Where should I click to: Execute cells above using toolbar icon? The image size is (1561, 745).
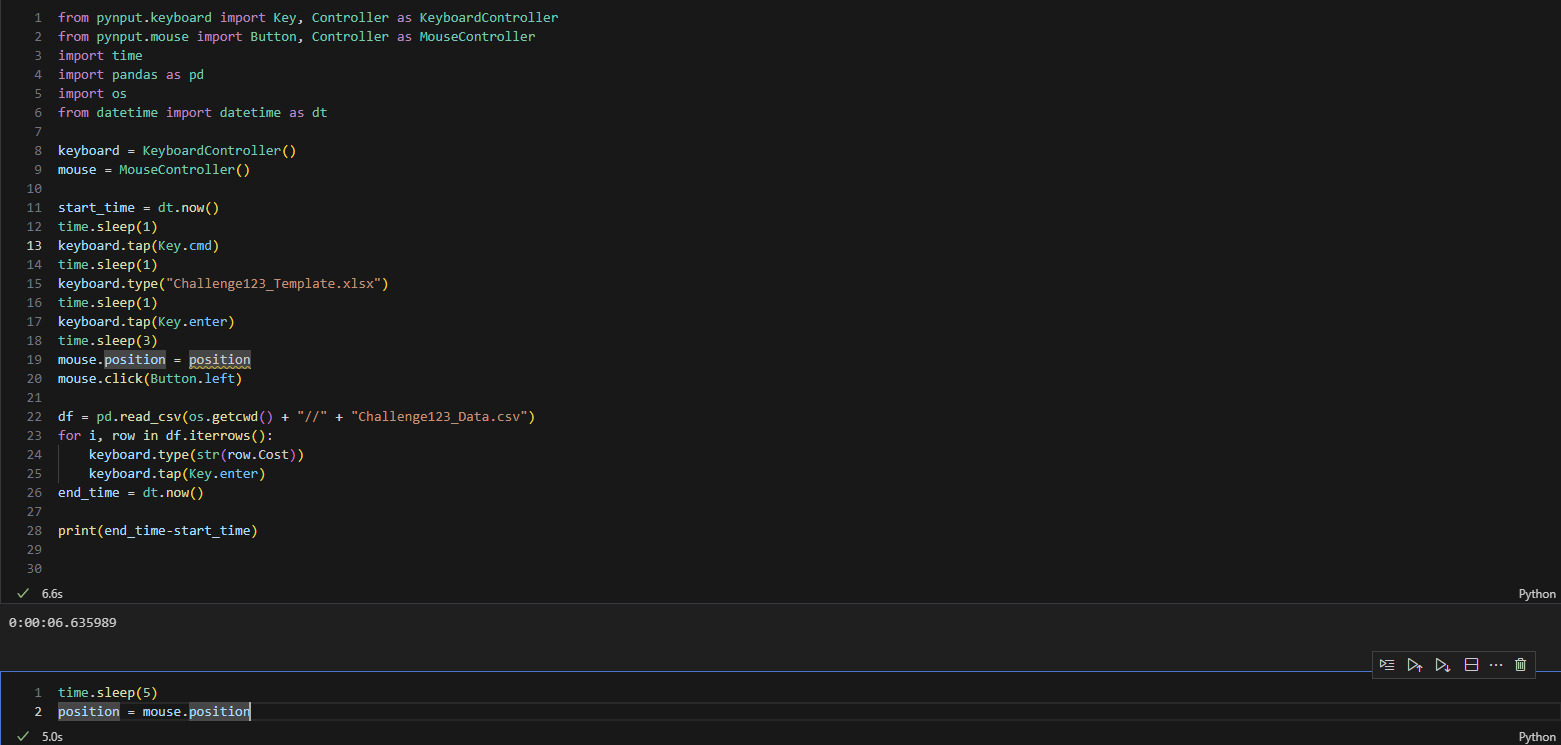[1414, 665]
